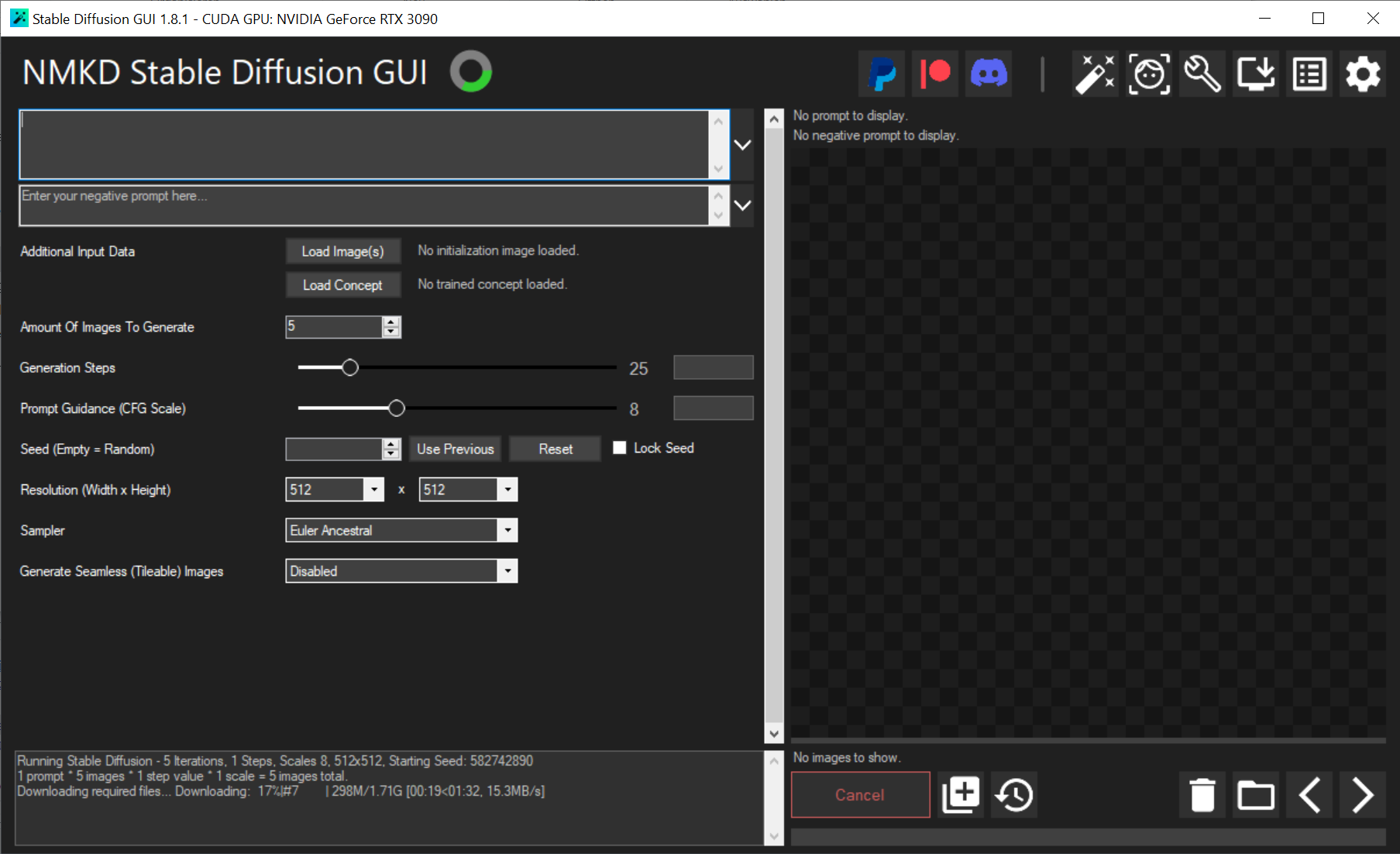Image resolution: width=1400 pixels, height=854 pixels.
Task: Open the Patreon page icon
Action: pos(935,74)
